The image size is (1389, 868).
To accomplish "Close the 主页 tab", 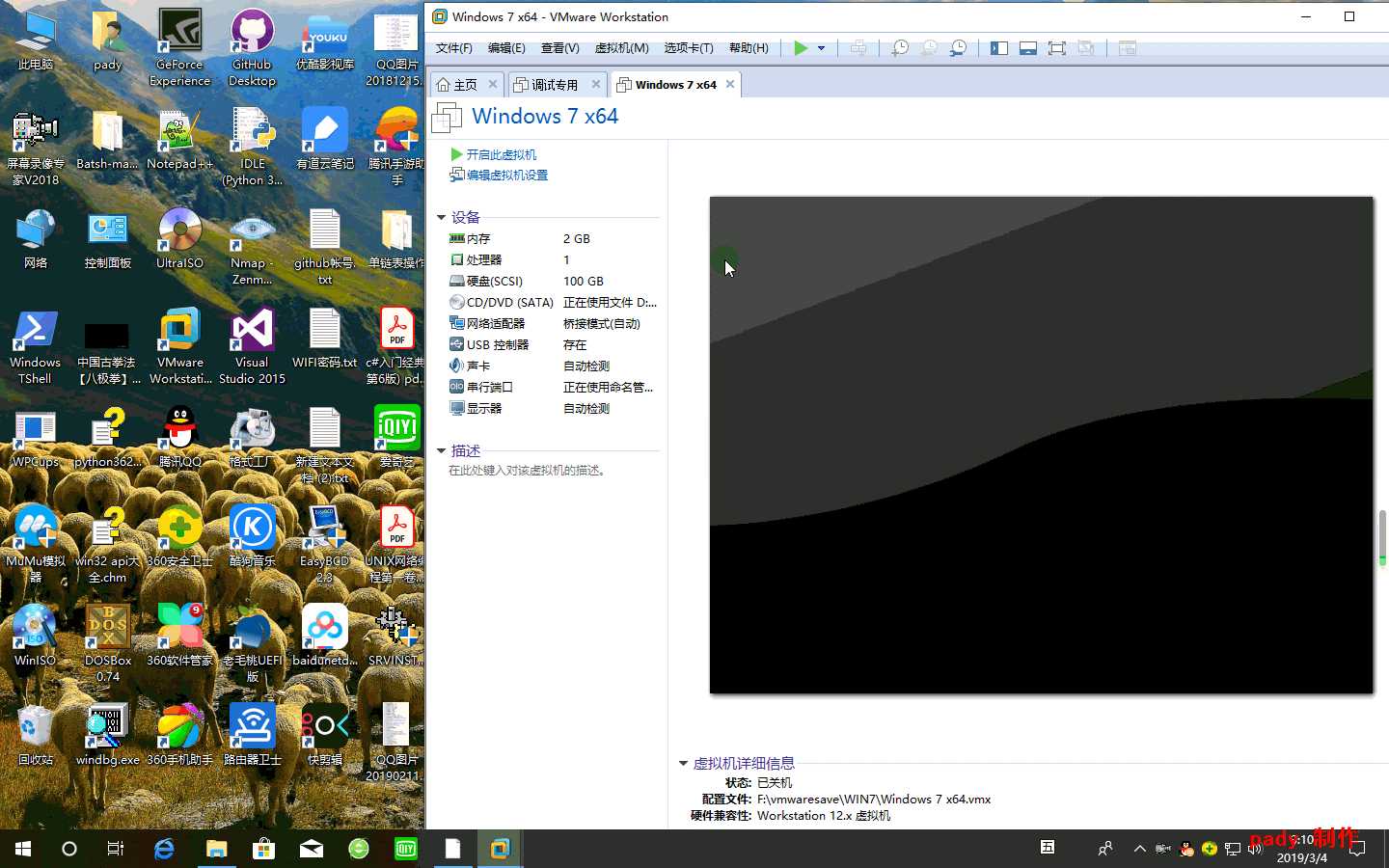I will click(x=493, y=84).
